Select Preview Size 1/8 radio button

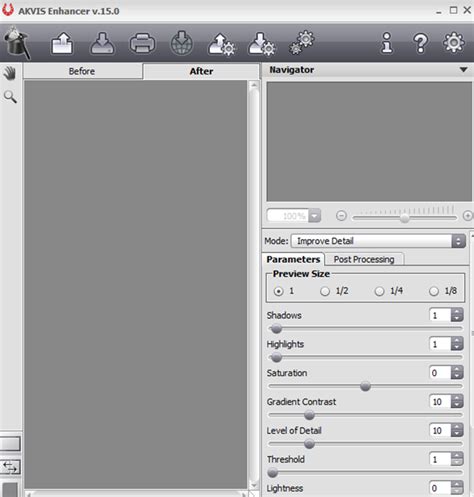pyautogui.click(x=434, y=291)
